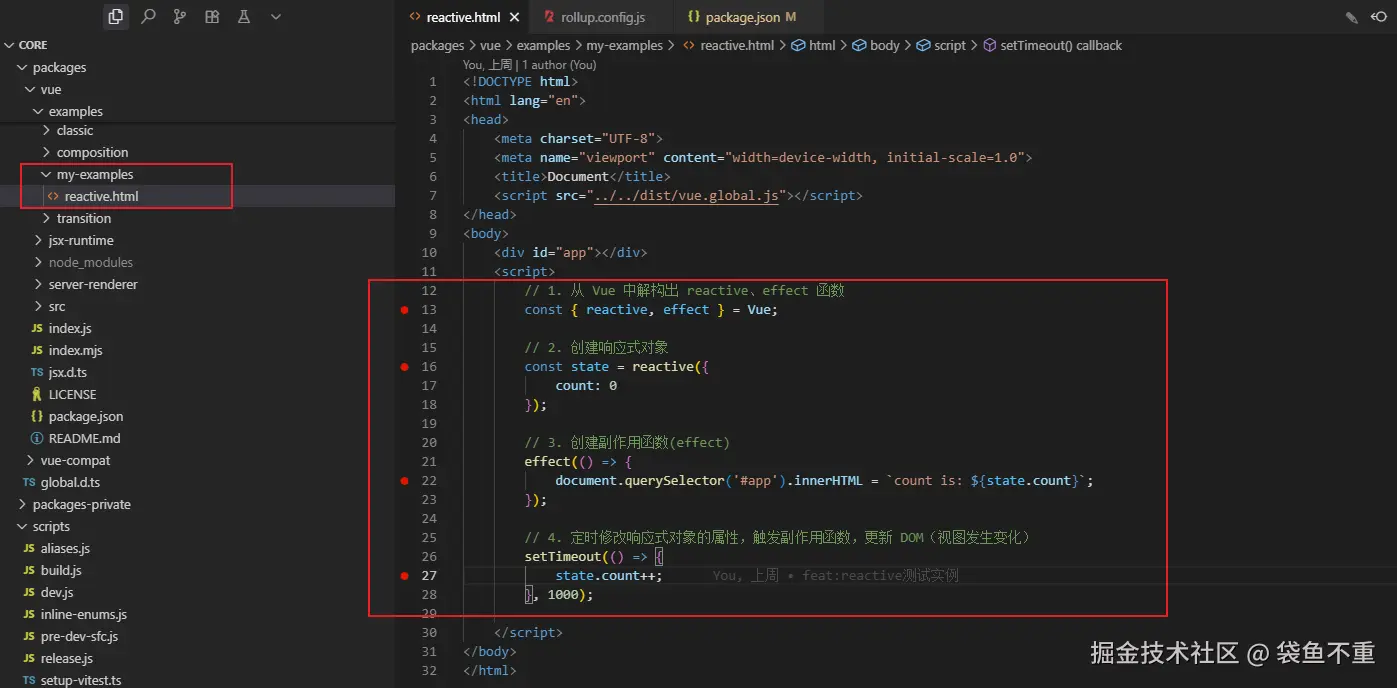1397x688 pixels.
Task: Open setup-vitest.ts in scripts folder
Action: 81,680
